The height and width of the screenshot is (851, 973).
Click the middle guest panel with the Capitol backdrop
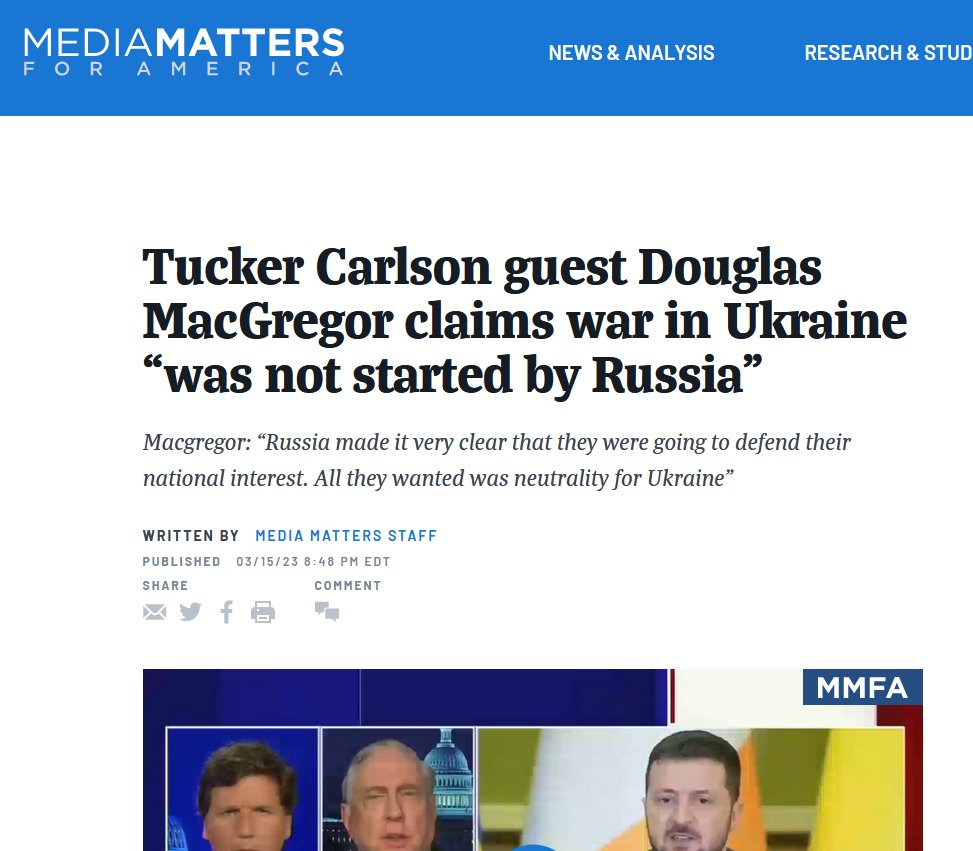point(398,790)
